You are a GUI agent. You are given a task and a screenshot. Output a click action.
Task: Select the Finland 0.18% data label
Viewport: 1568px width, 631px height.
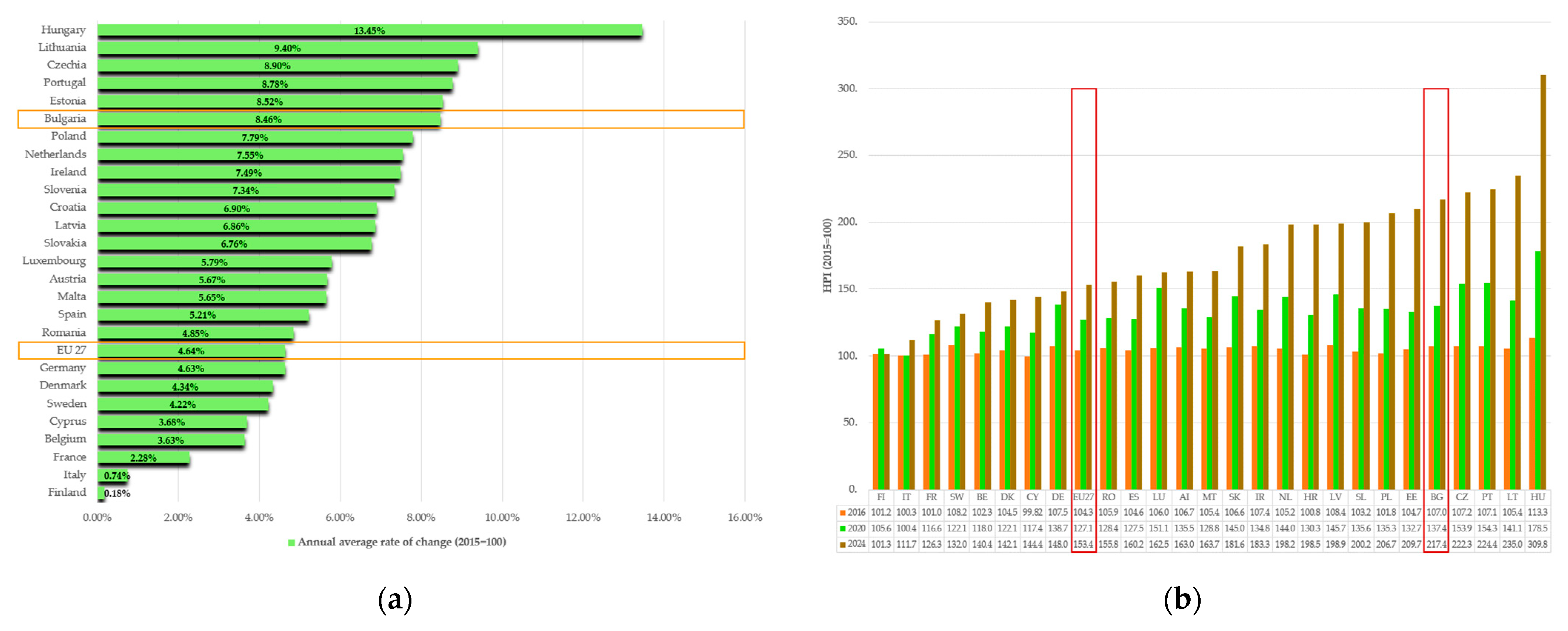tap(117, 493)
